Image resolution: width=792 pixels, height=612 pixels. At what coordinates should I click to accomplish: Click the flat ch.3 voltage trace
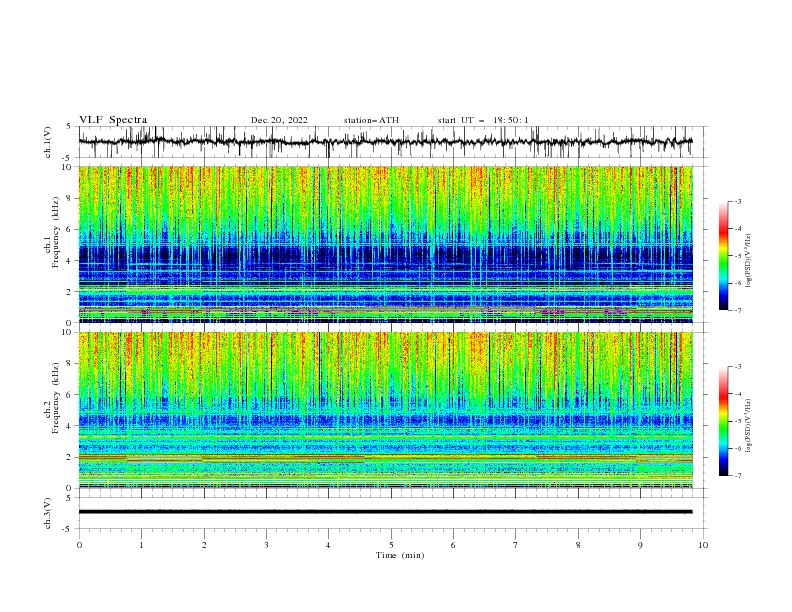(x=385, y=512)
